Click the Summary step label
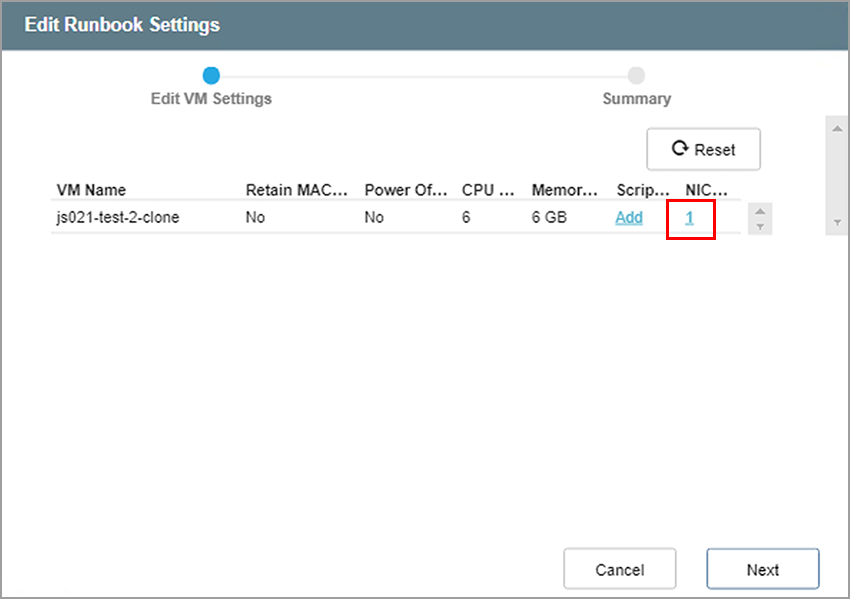Image resolution: width=850 pixels, height=599 pixels. pyautogui.click(x=636, y=99)
